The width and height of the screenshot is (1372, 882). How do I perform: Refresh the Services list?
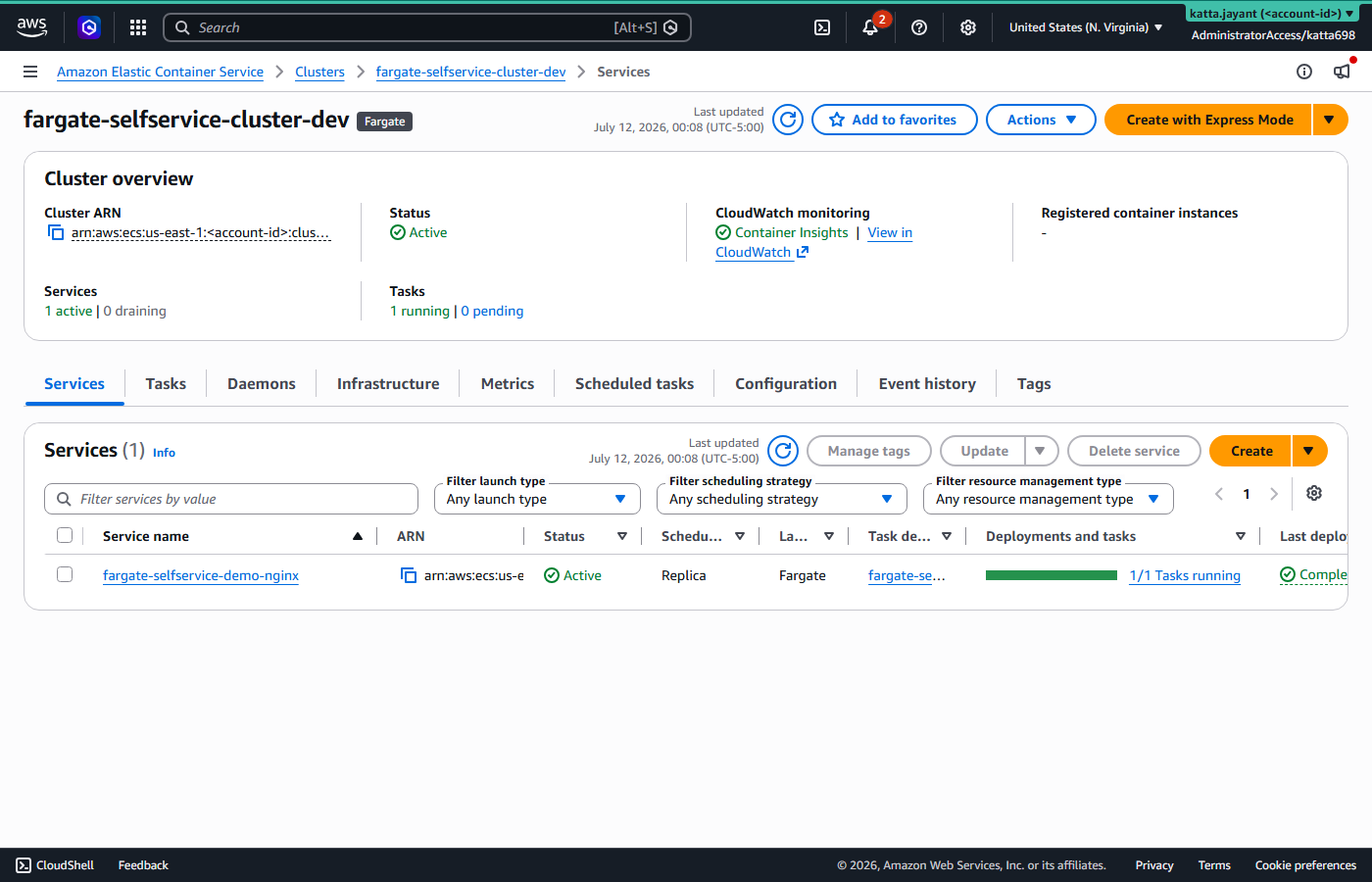pyautogui.click(x=783, y=451)
